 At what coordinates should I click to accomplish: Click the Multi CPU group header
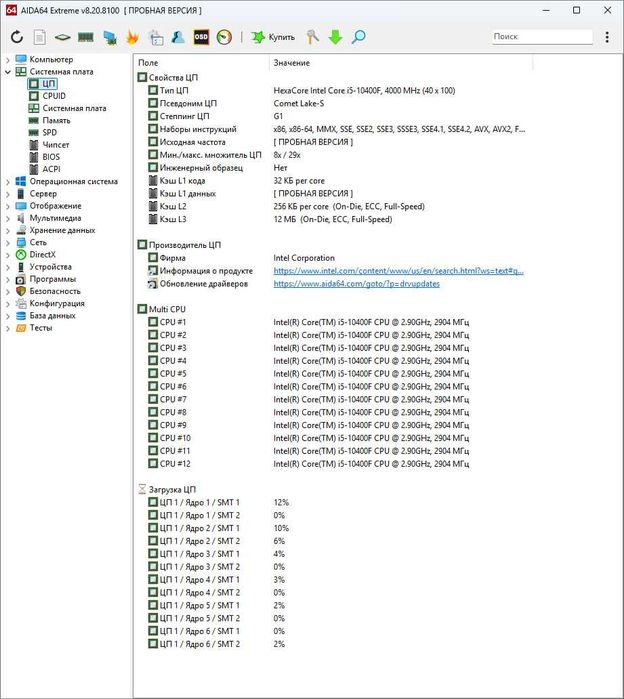162,309
